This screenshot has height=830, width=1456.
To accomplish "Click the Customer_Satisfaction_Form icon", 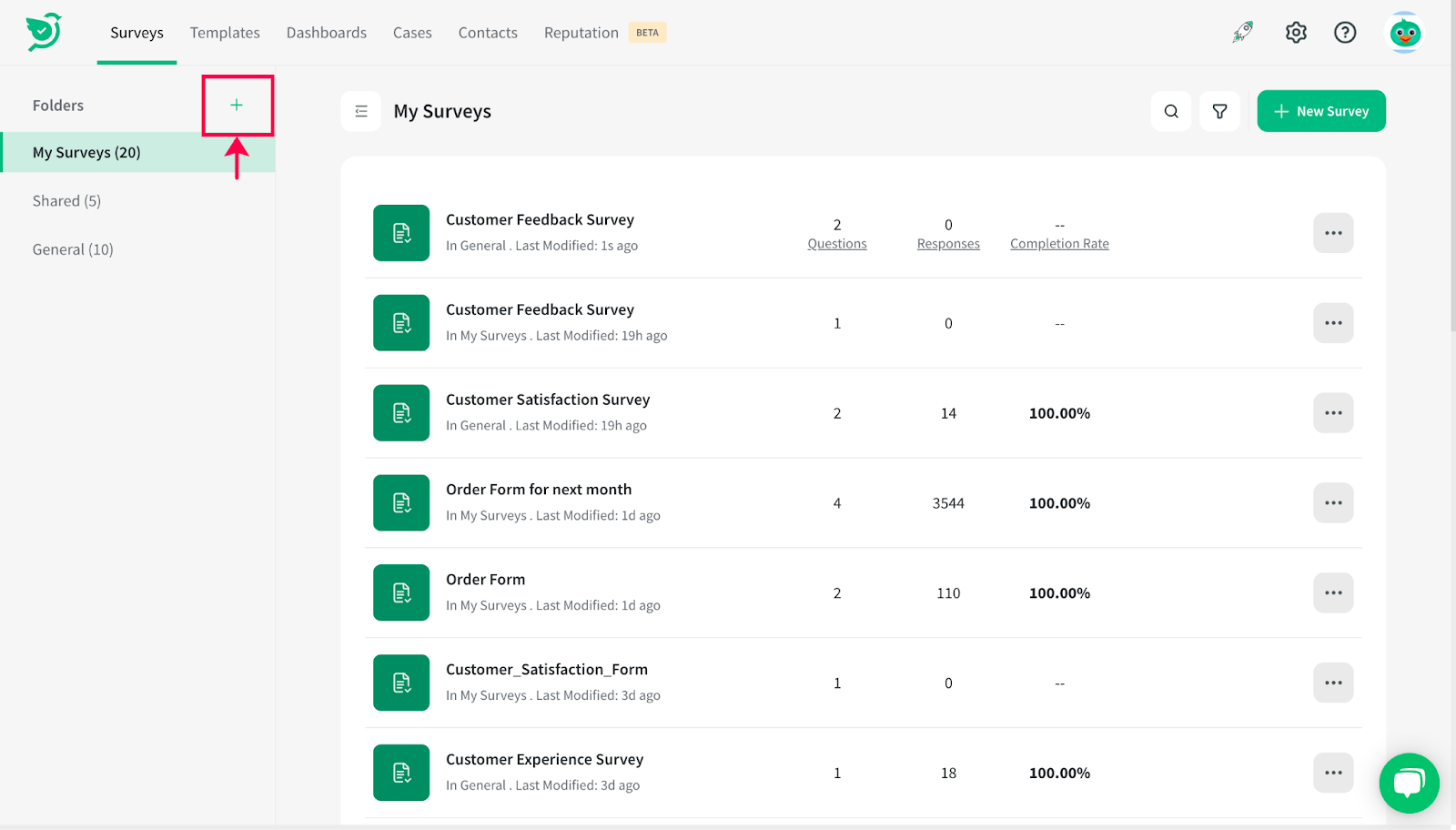I will point(401,683).
